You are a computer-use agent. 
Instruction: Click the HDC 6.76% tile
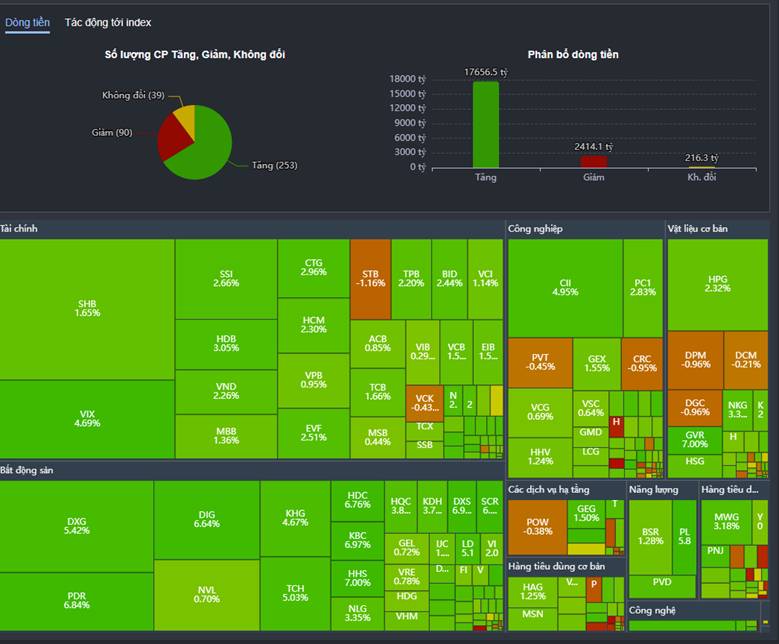(358, 500)
